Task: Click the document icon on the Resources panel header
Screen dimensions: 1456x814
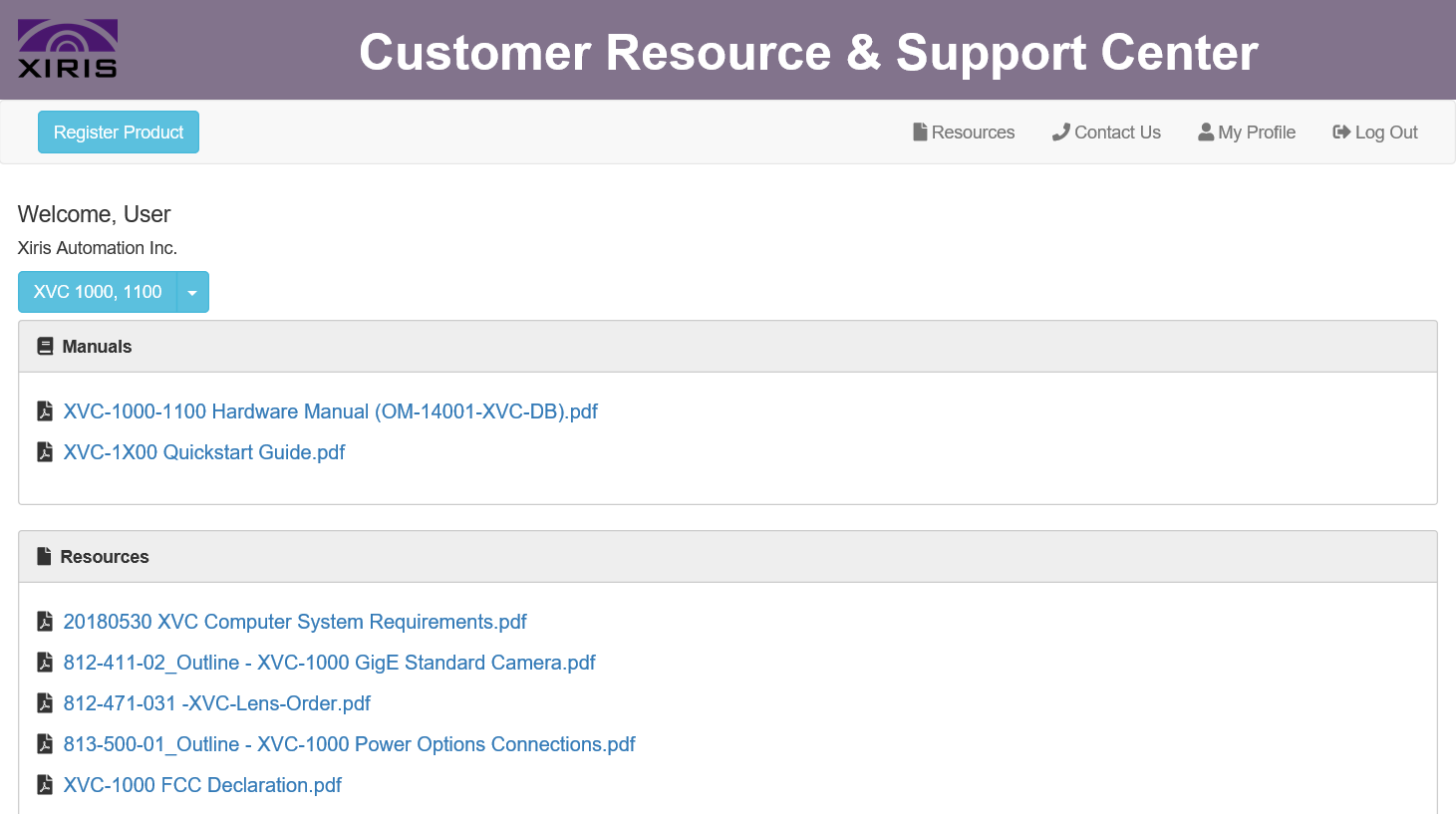Action: tap(42, 556)
